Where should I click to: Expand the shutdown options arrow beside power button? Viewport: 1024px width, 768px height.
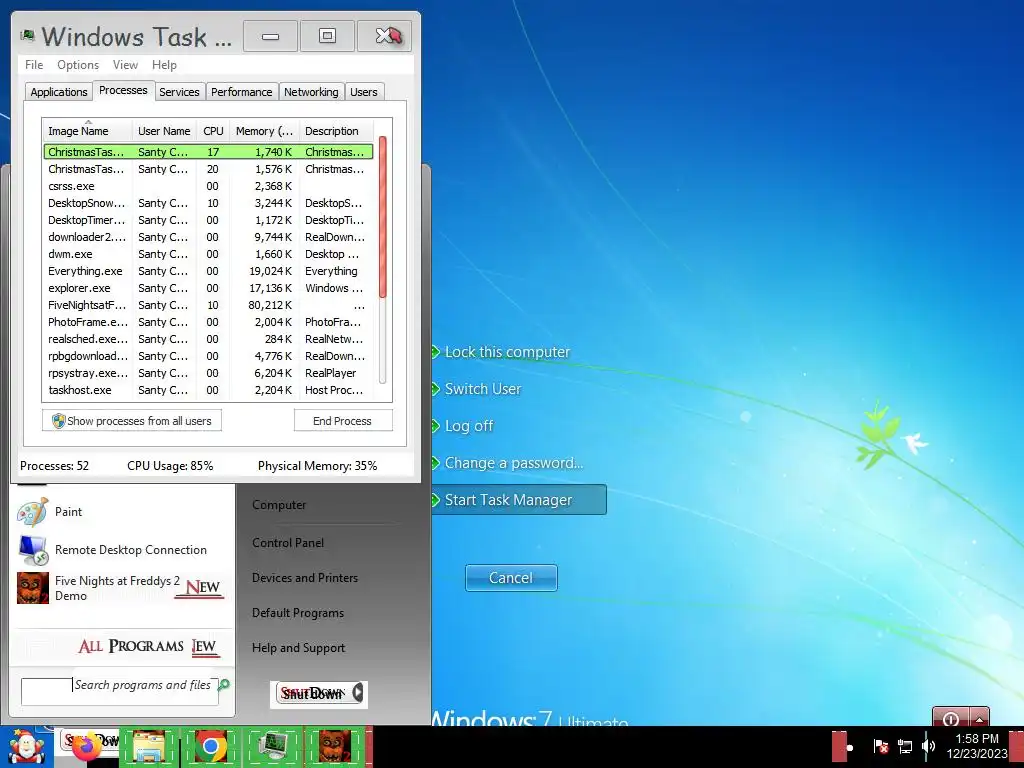click(x=980, y=718)
